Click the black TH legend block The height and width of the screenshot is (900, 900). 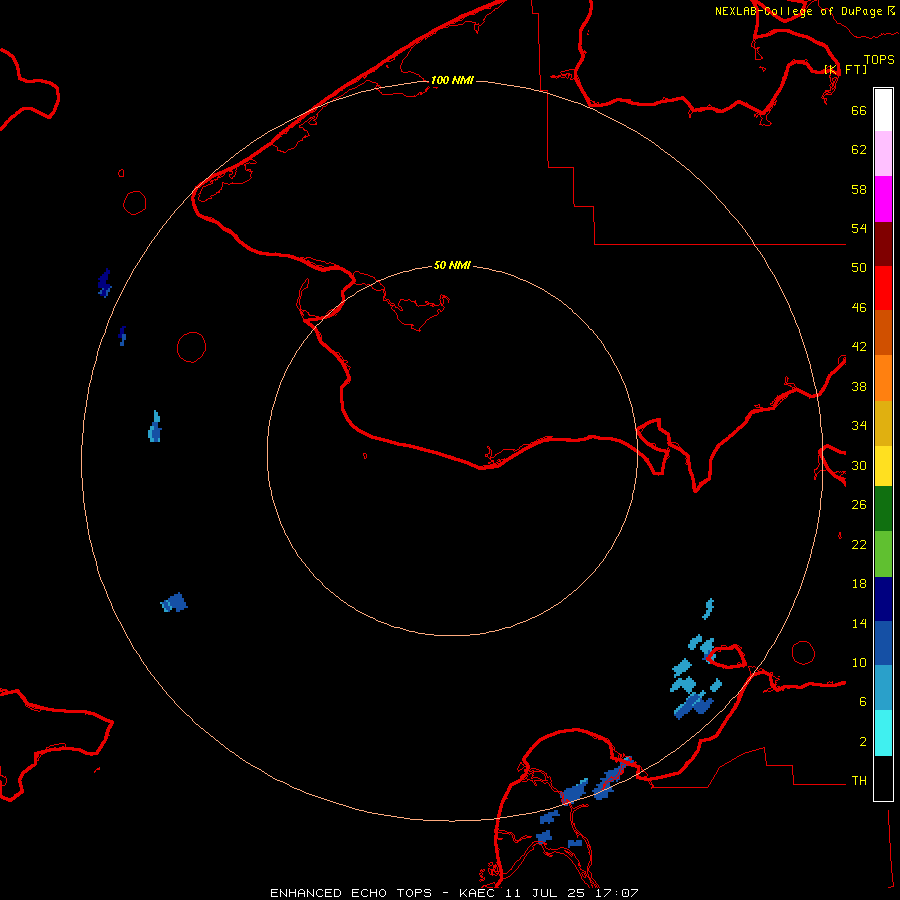click(x=883, y=778)
